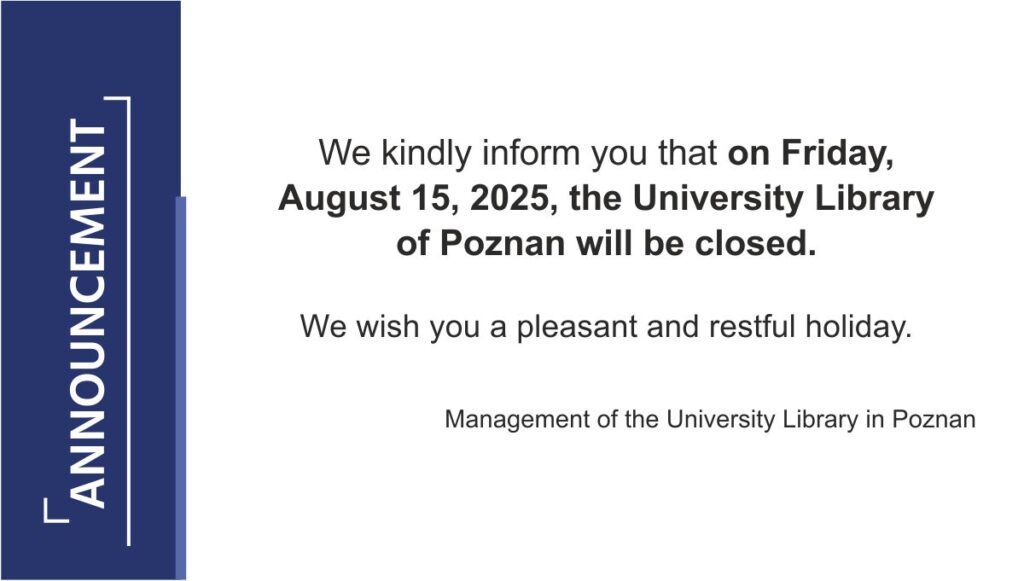
Task: Click the bold words 'of Poznan'
Action: [481, 244]
